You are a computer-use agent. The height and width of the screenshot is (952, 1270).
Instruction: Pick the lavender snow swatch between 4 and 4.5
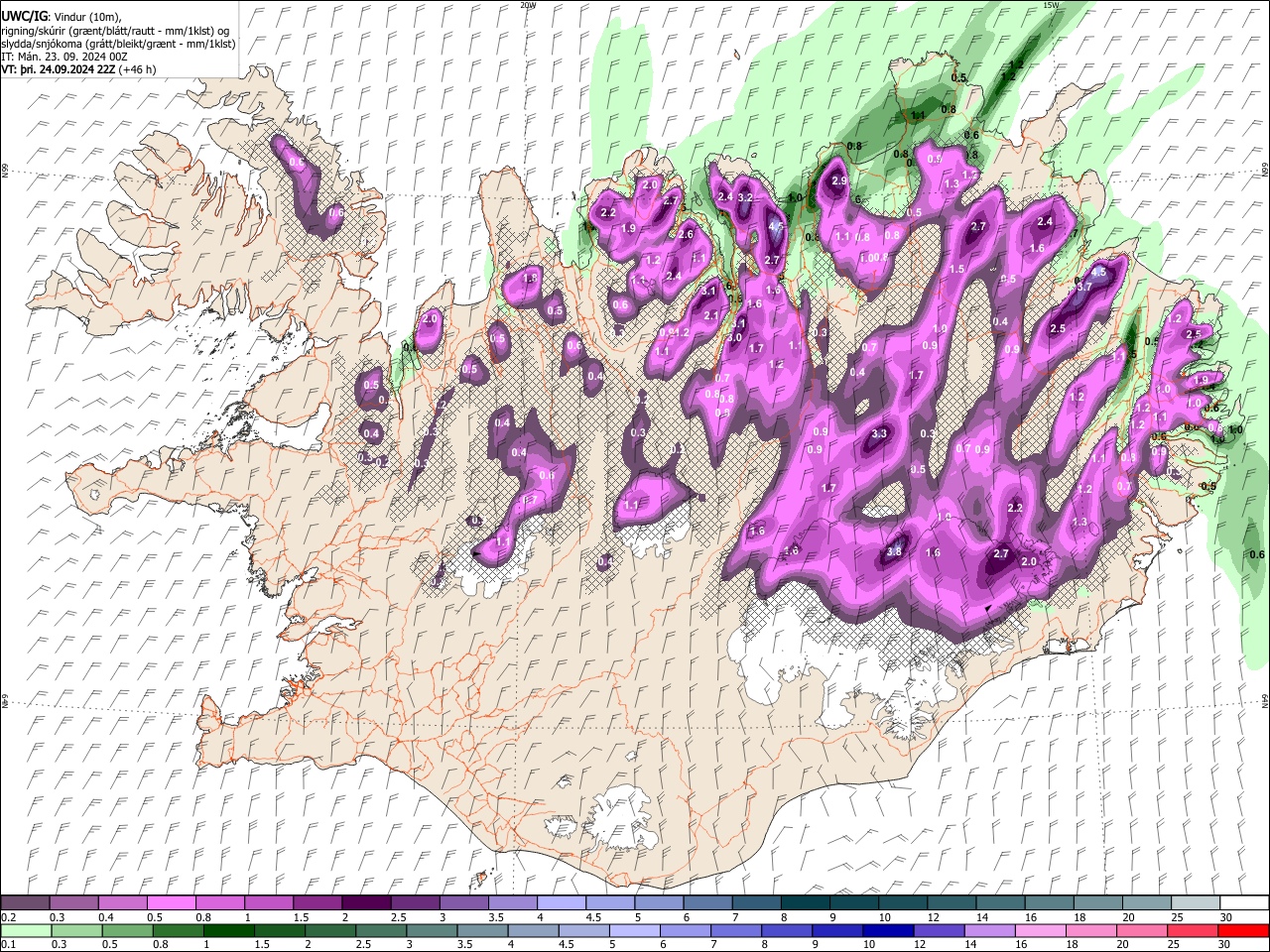coord(561,902)
